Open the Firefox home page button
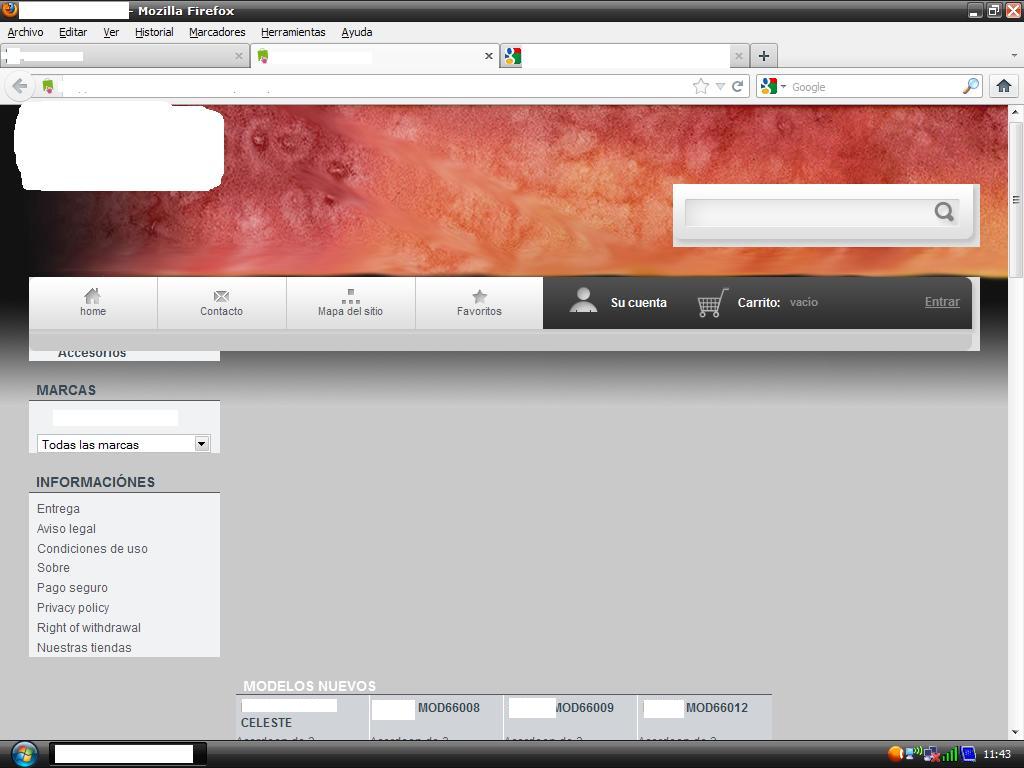The image size is (1024, 768). click(x=1004, y=86)
